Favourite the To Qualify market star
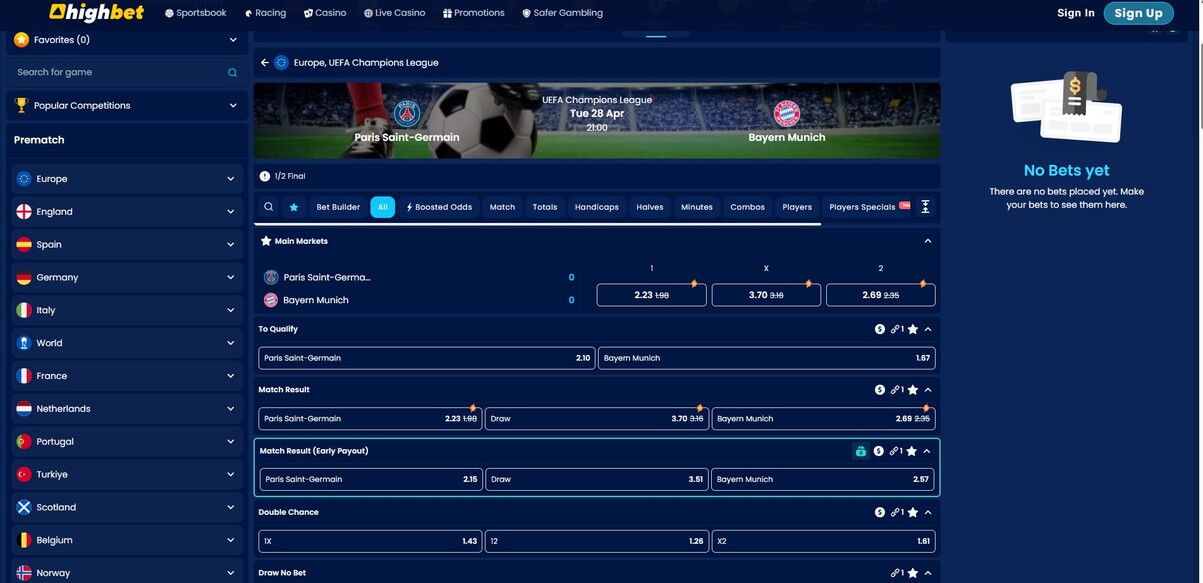 pyautogui.click(x=912, y=329)
